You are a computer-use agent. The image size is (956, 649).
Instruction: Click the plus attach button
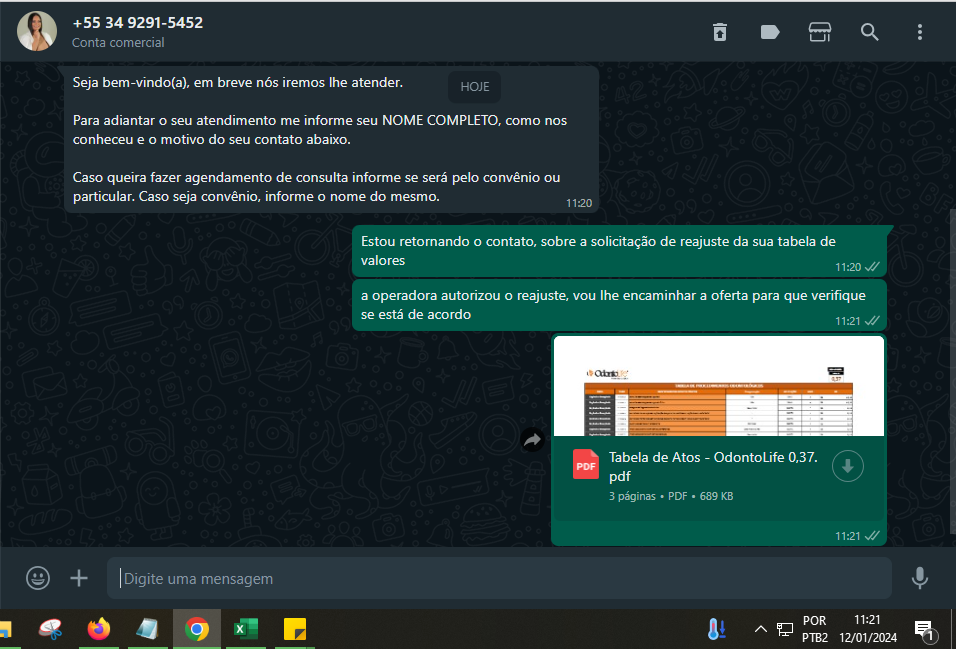pos(79,578)
